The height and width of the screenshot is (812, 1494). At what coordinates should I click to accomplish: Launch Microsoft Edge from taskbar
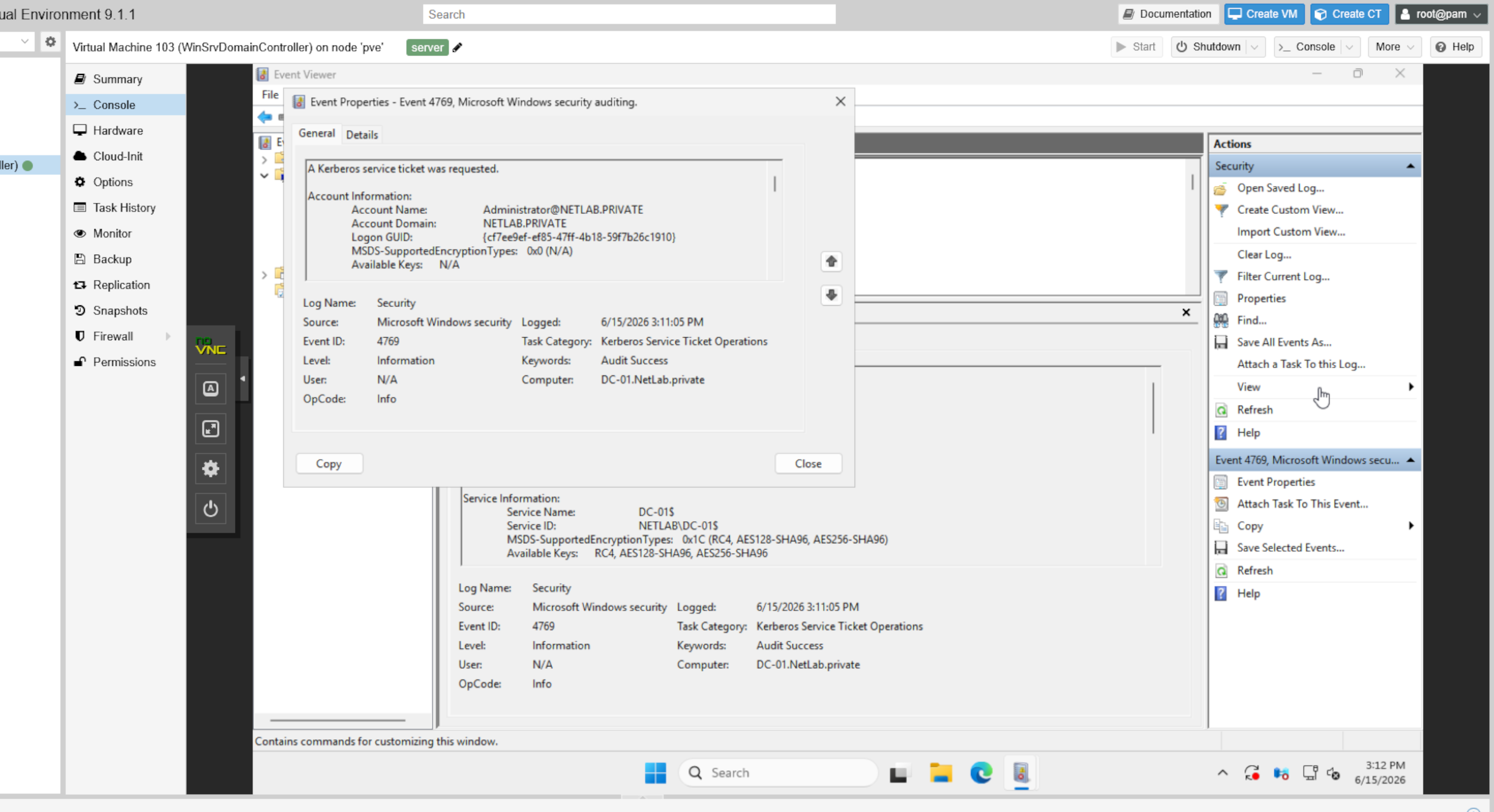pyautogui.click(x=981, y=773)
